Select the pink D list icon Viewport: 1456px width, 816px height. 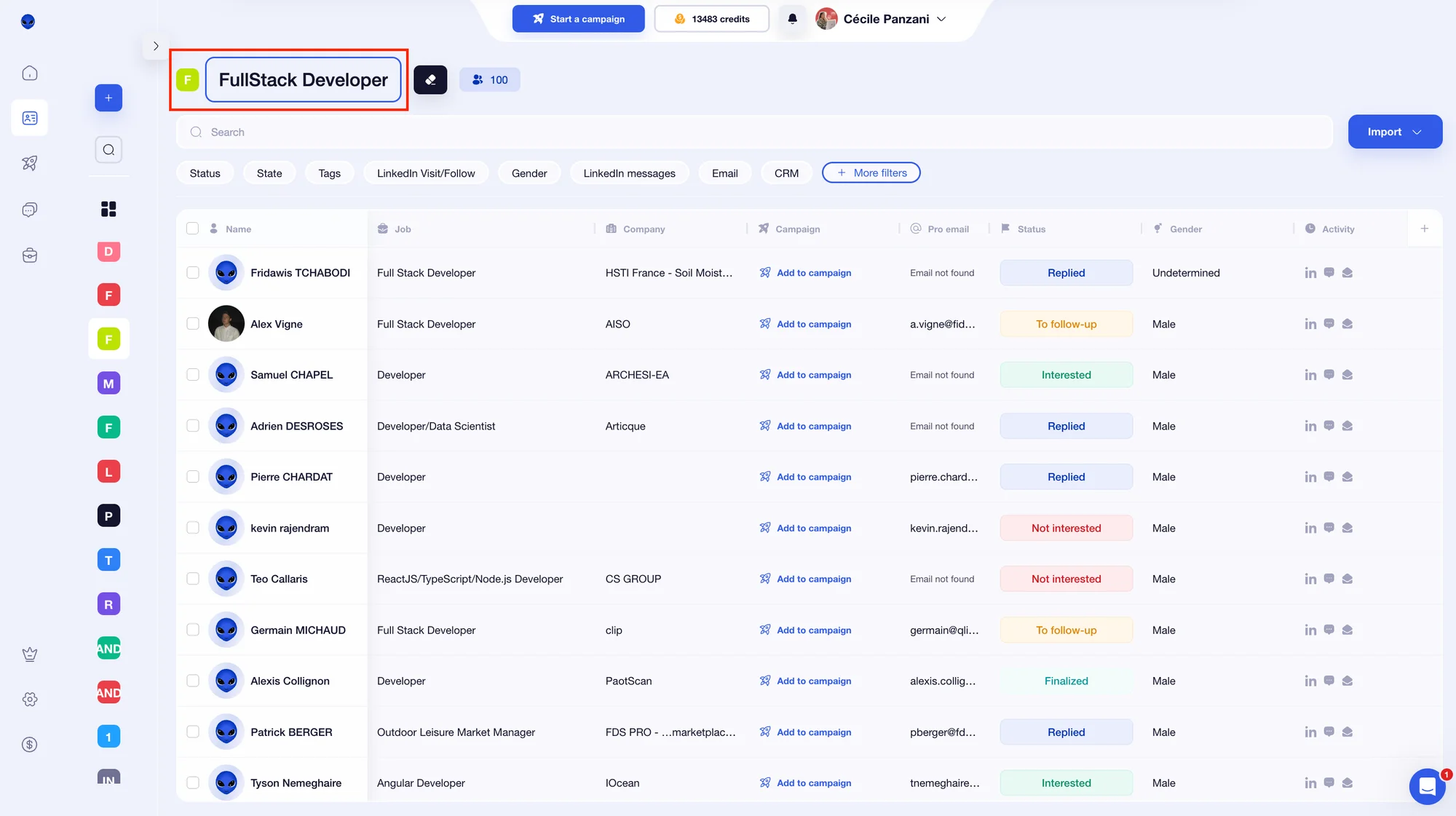pyautogui.click(x=108, y=252)
